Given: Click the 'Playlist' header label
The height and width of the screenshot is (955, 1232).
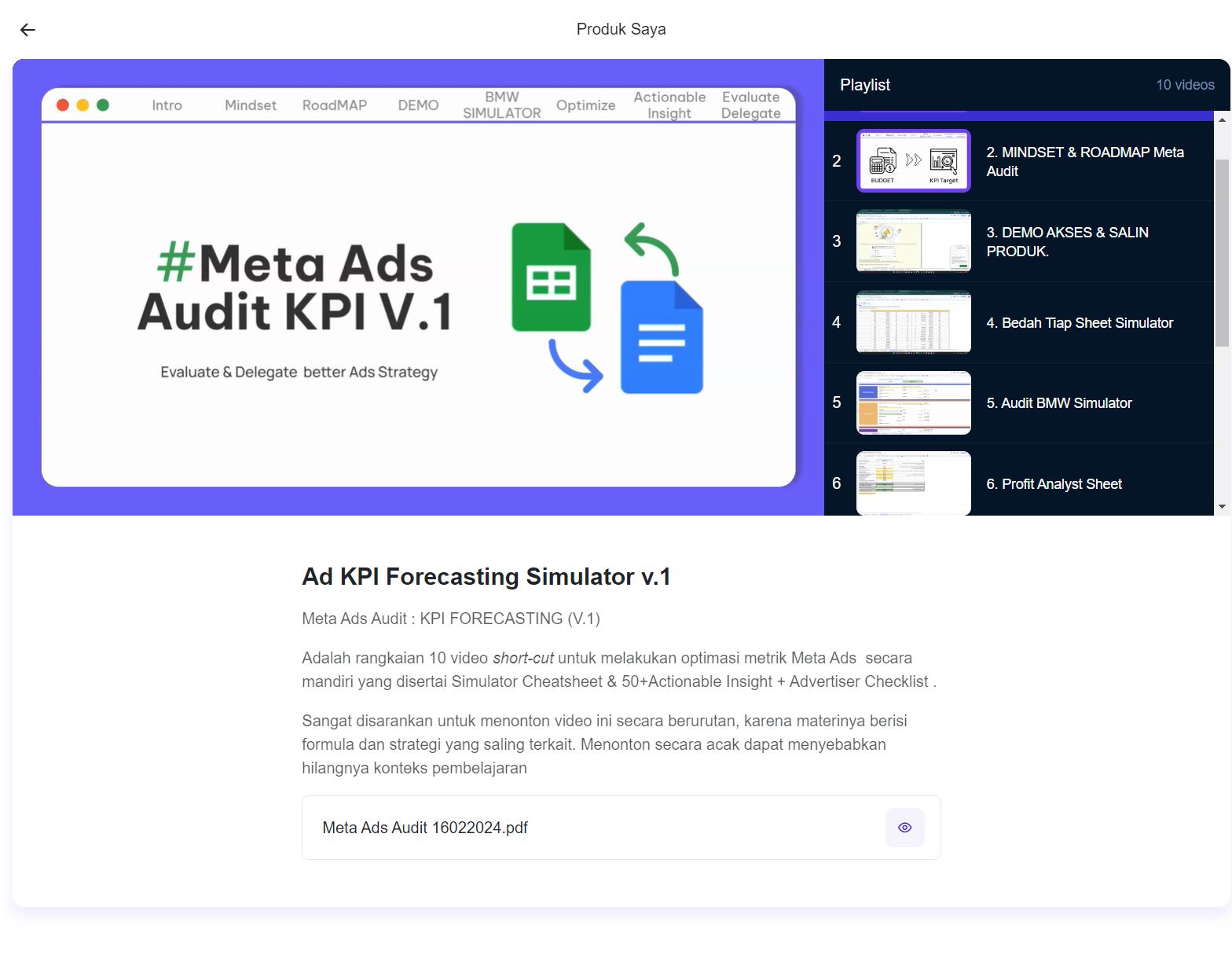Looking at the screenshot, I should point(865,85).
